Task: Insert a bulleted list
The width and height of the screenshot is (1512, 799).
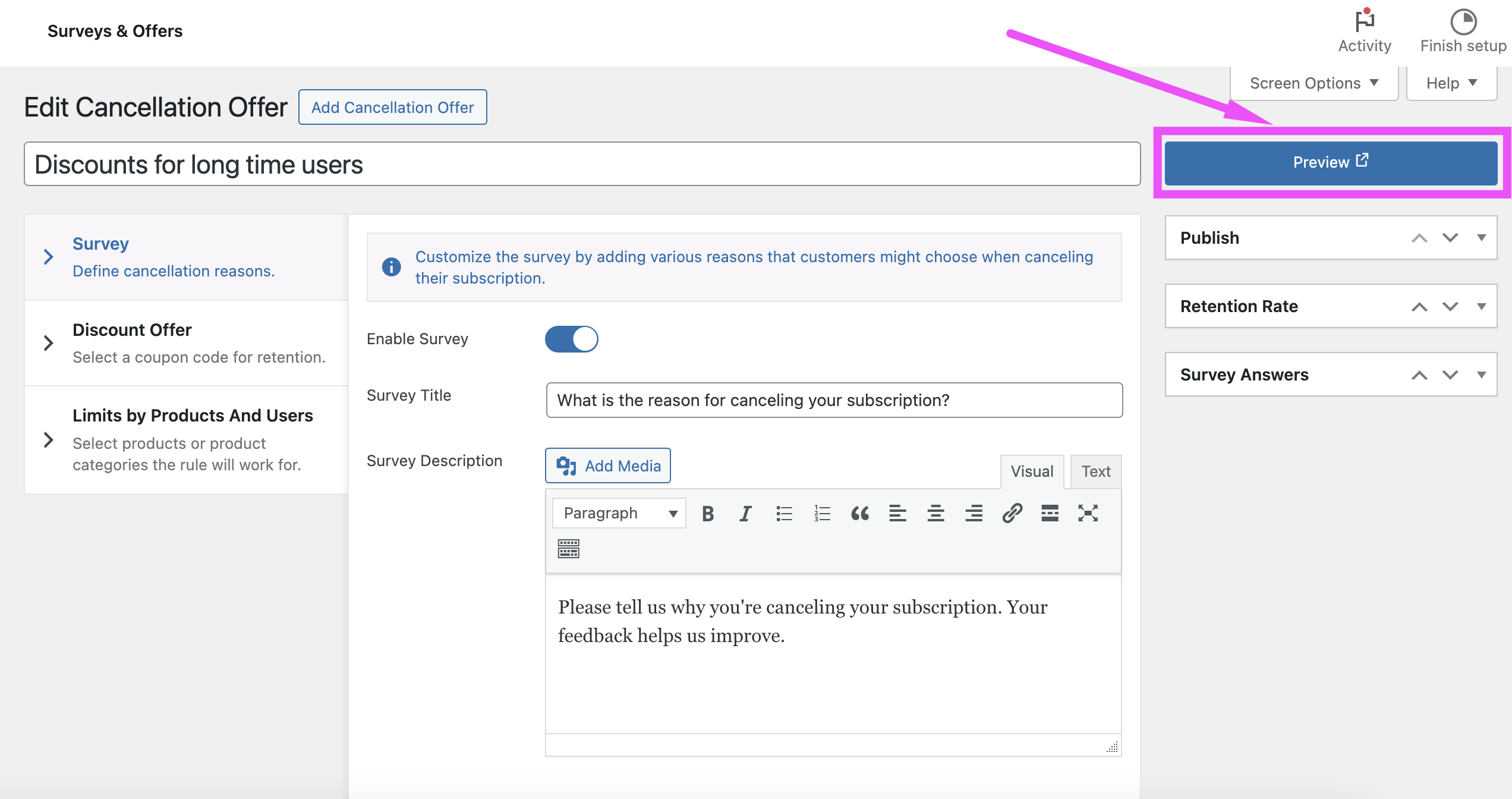Action: 784,513
